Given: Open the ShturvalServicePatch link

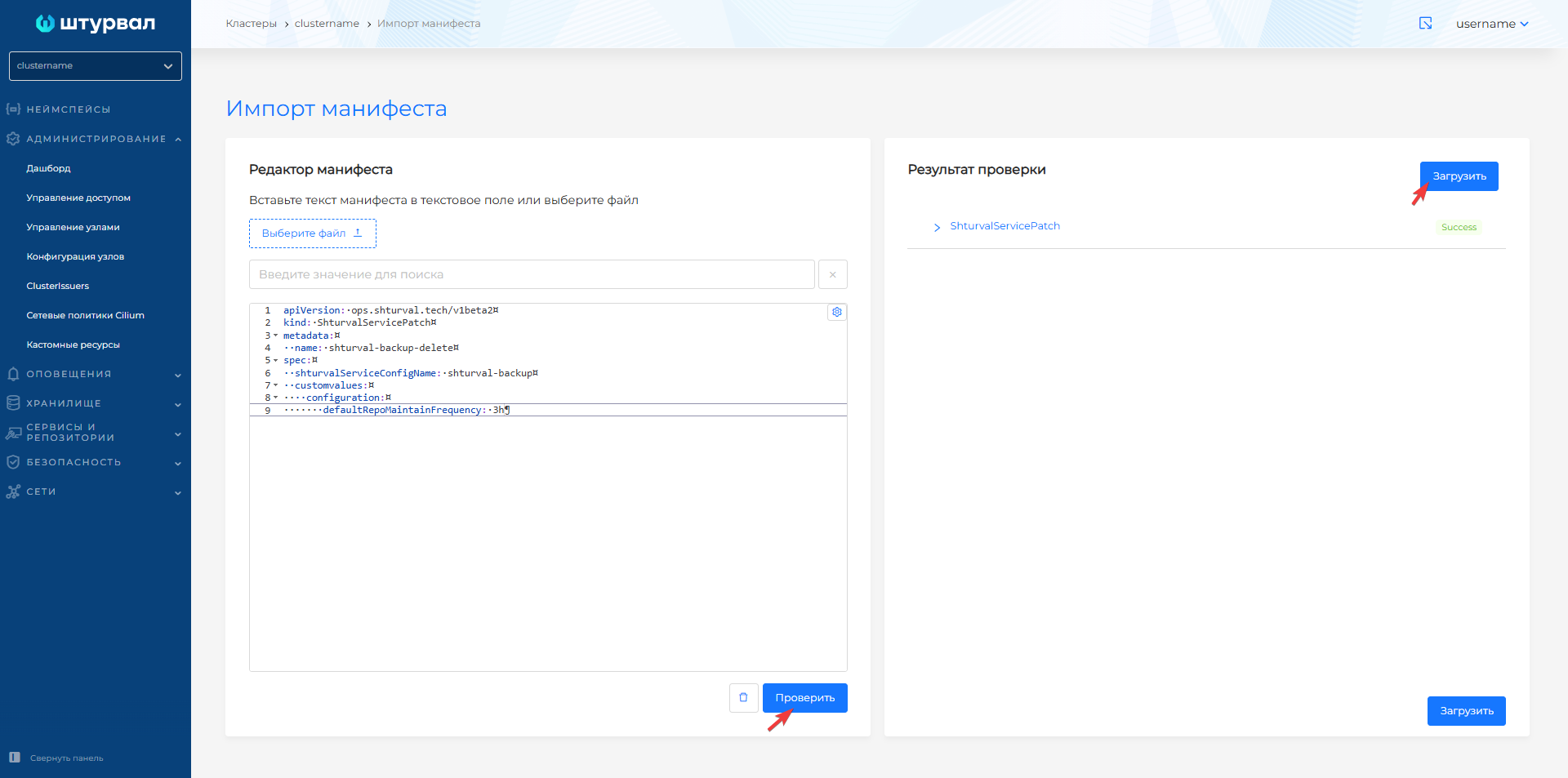Looking at the screenshot, I should 1004,226.
